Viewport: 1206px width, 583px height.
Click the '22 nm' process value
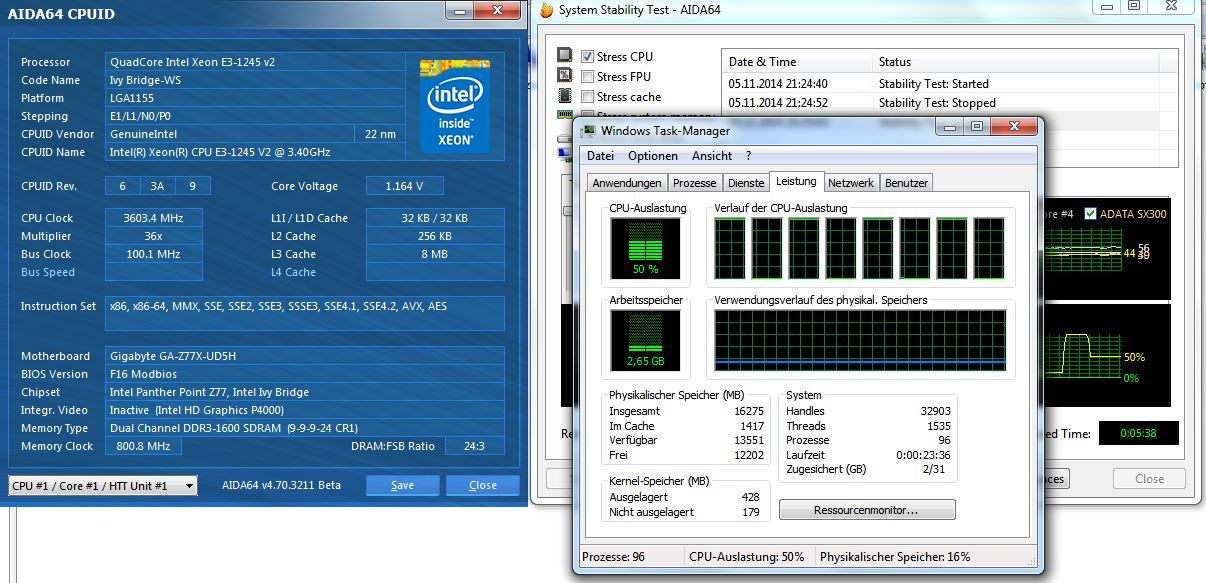(380, 134)
